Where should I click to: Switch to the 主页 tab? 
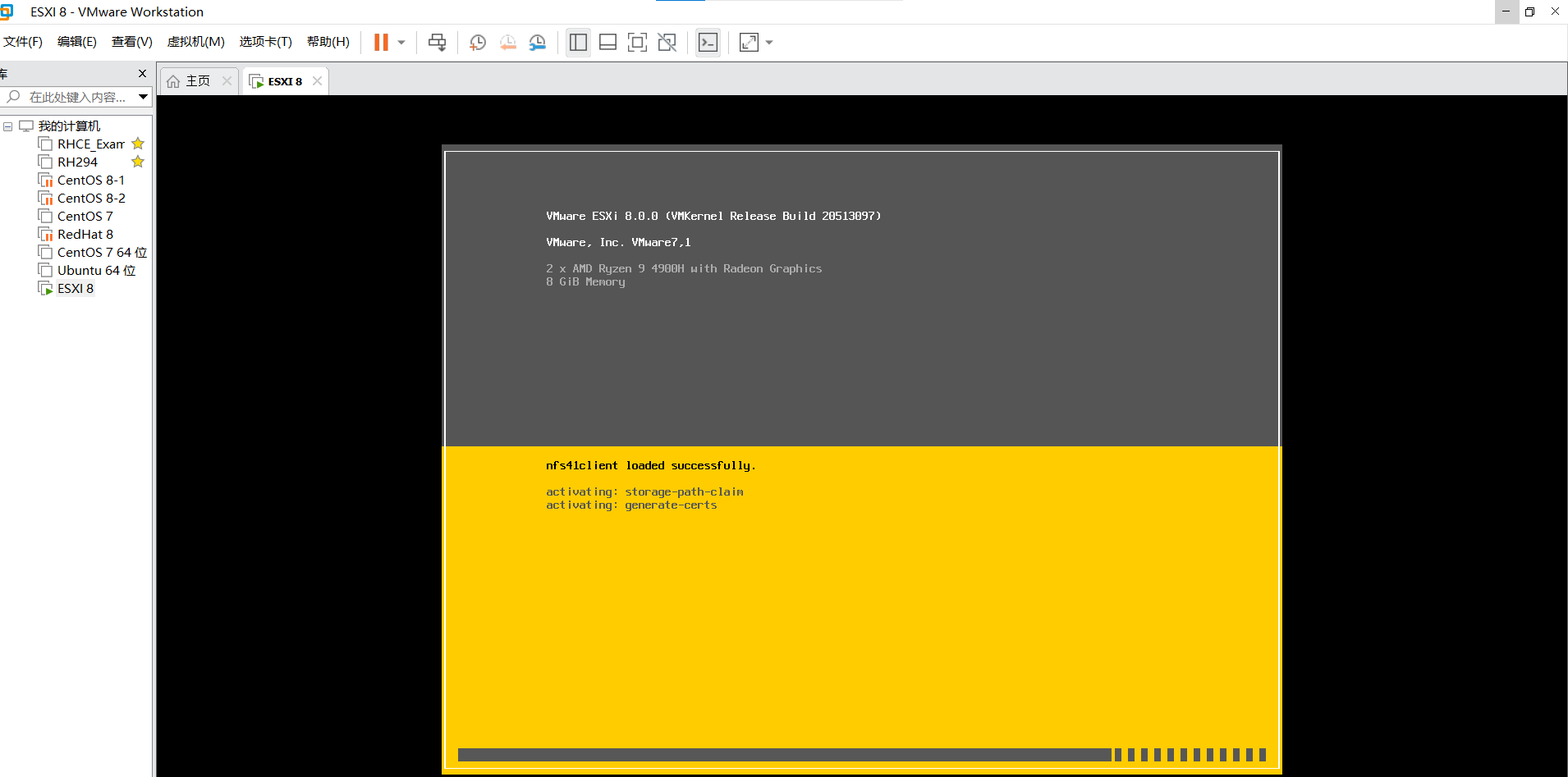coord(198,81)
